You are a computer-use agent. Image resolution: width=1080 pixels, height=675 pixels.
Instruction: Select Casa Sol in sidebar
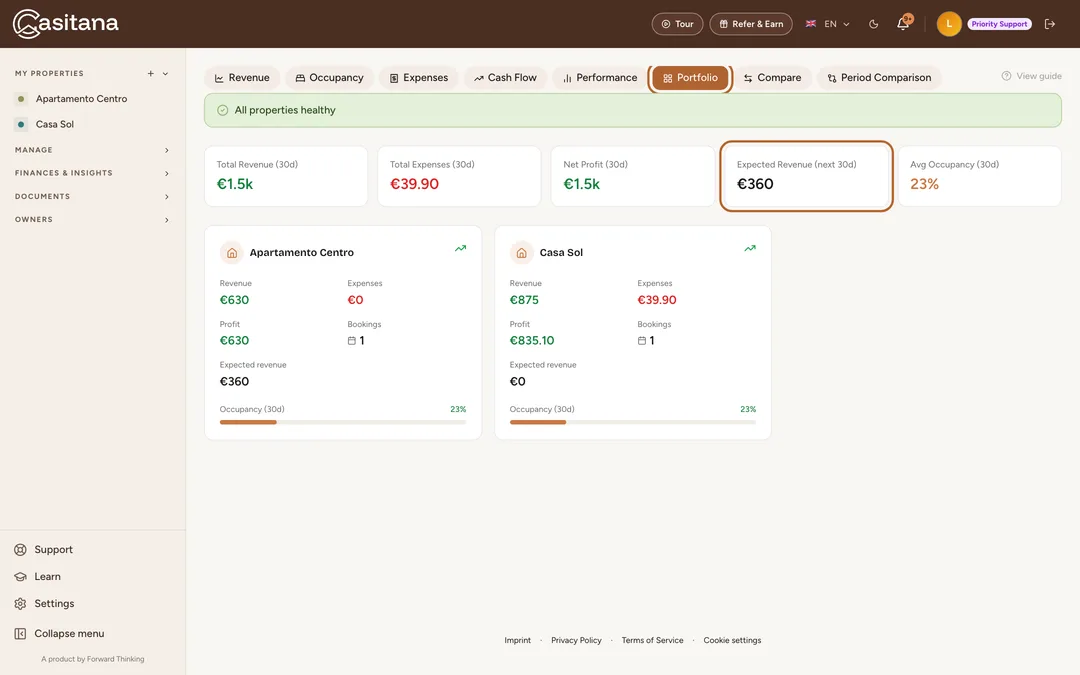point(54,125)
